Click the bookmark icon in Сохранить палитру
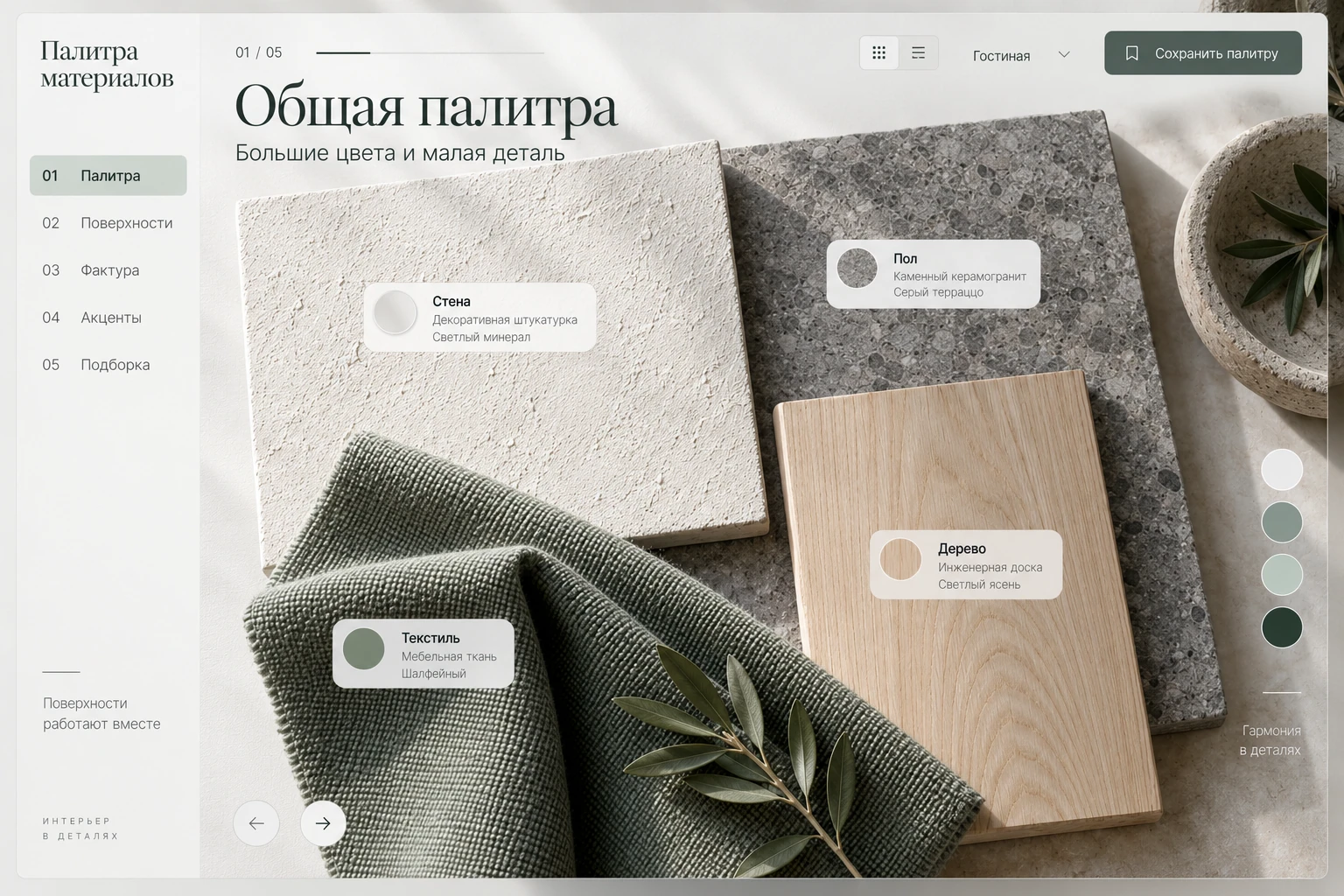Screen dimensions: 1344x896 (x=1131, y=53)
